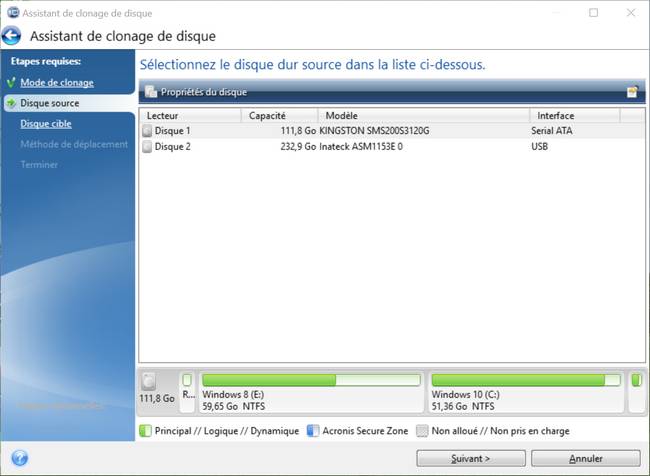The height and width of the screenshot is (476, 650).
Task: Click the blue back arrow icon
Action: pyautogui.click(x=11, y=36)
